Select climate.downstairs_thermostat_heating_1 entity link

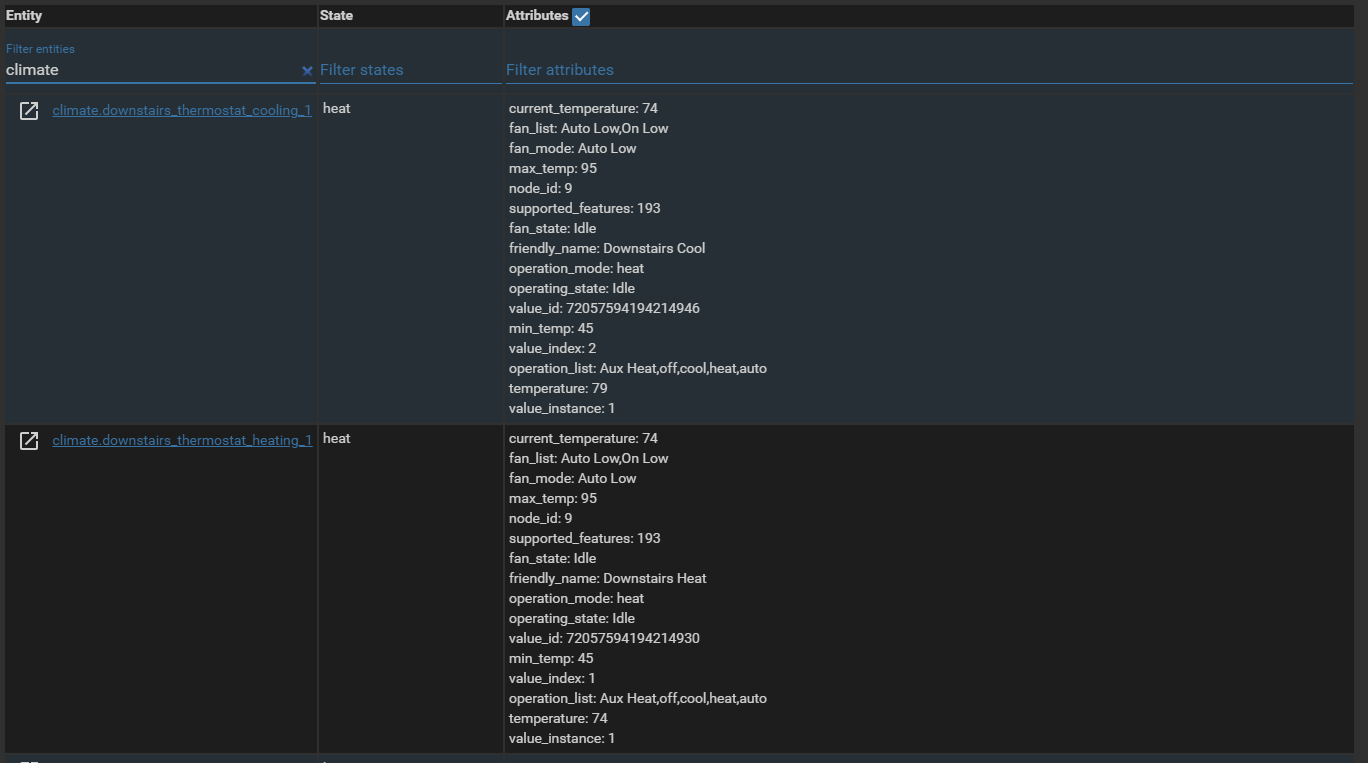(182, 441)
